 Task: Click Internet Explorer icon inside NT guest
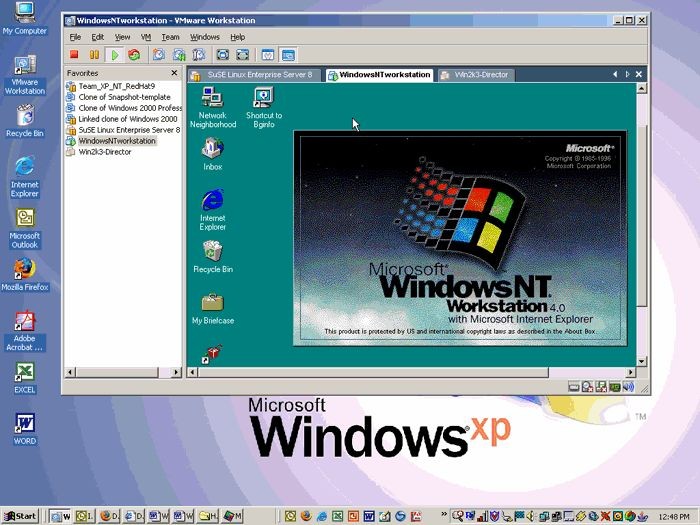(212, 209)
